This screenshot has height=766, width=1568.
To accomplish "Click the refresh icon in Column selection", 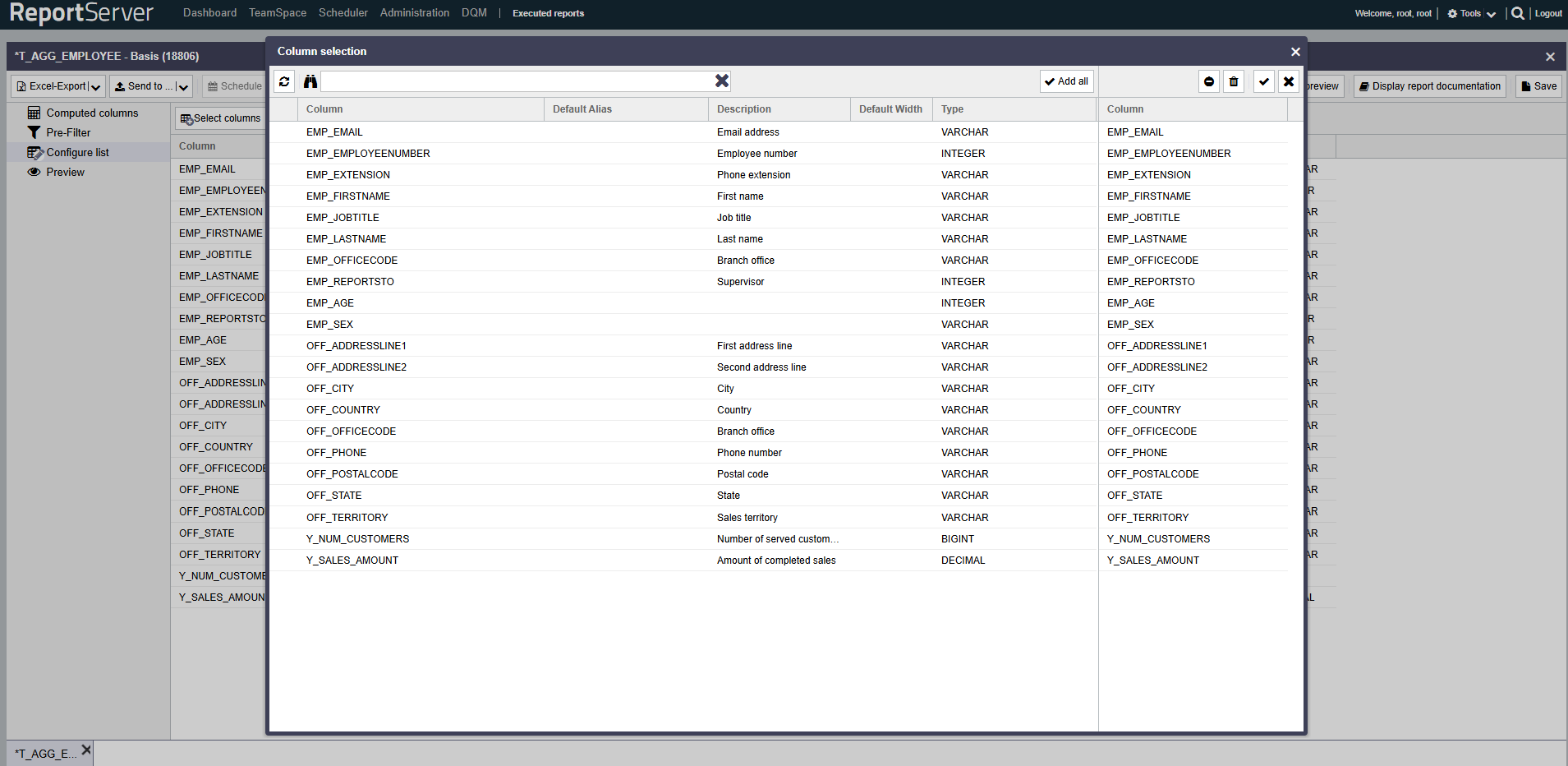I will [284, 81].
